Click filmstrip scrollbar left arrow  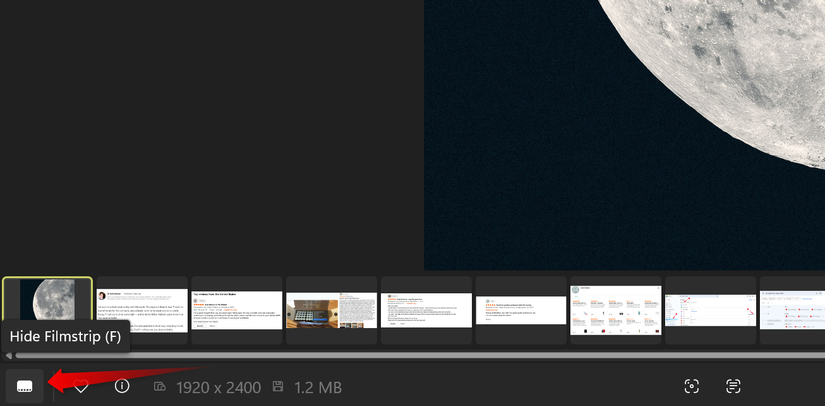8,356
